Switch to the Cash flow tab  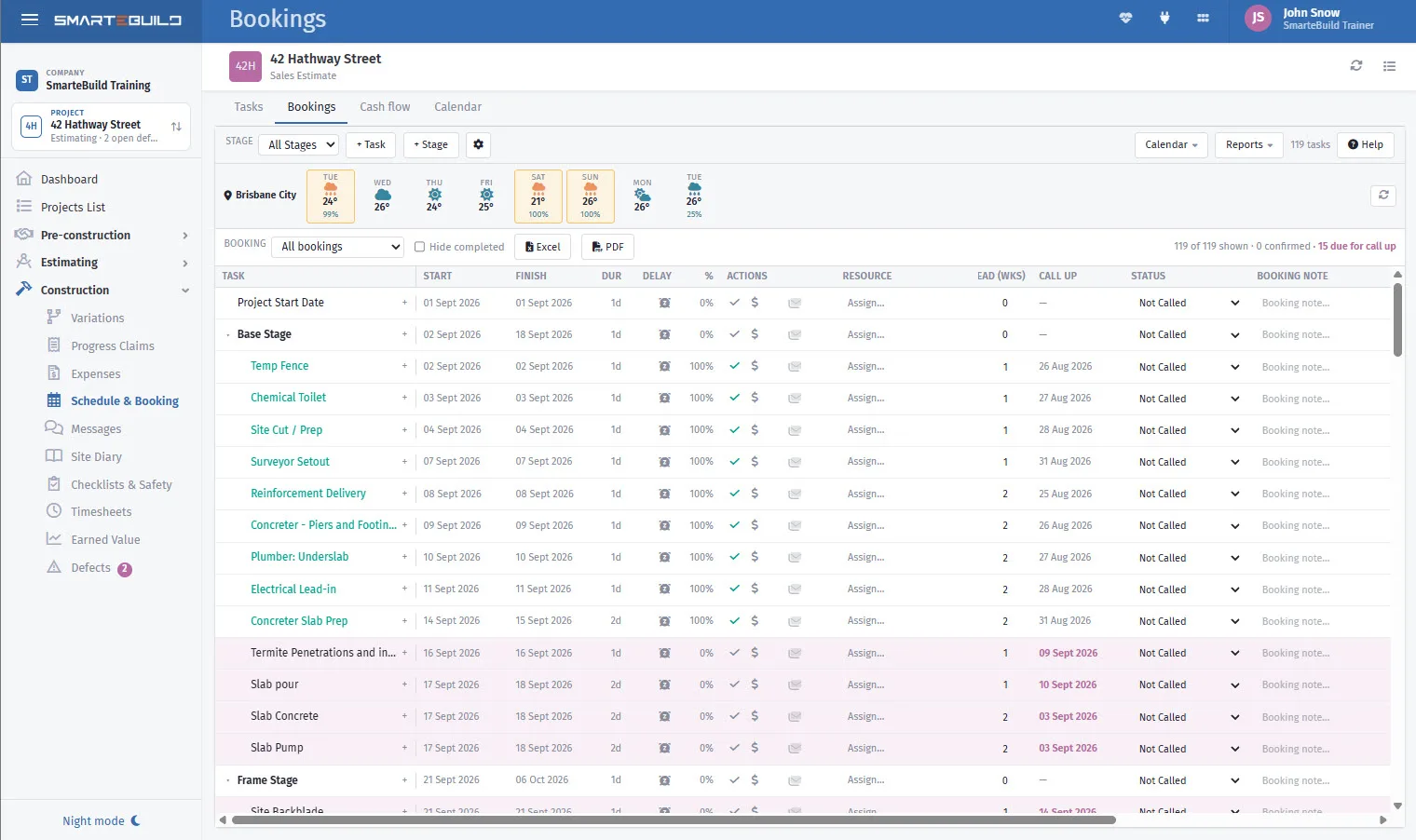385,107
